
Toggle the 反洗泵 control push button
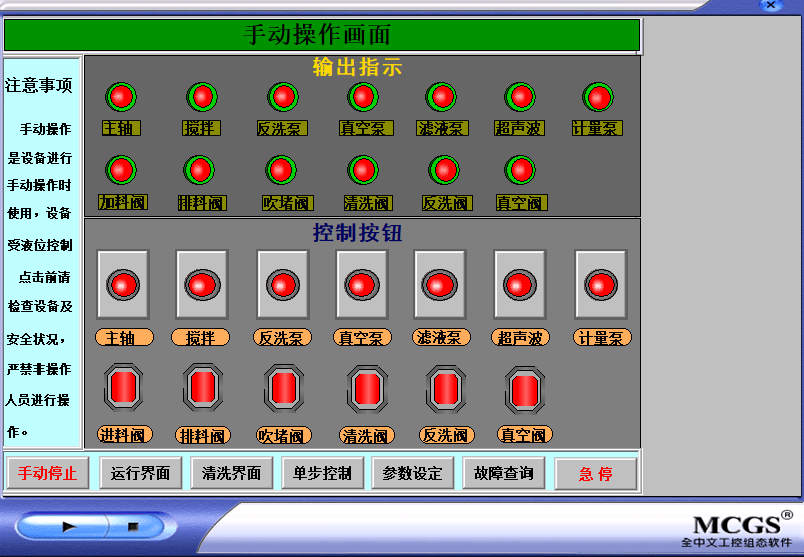[282, 284]
